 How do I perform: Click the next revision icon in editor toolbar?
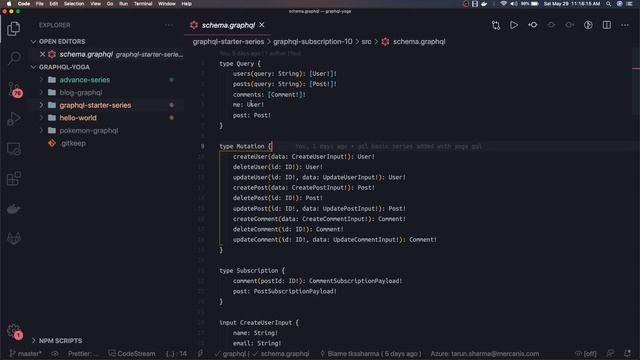(x=570, y=25)
